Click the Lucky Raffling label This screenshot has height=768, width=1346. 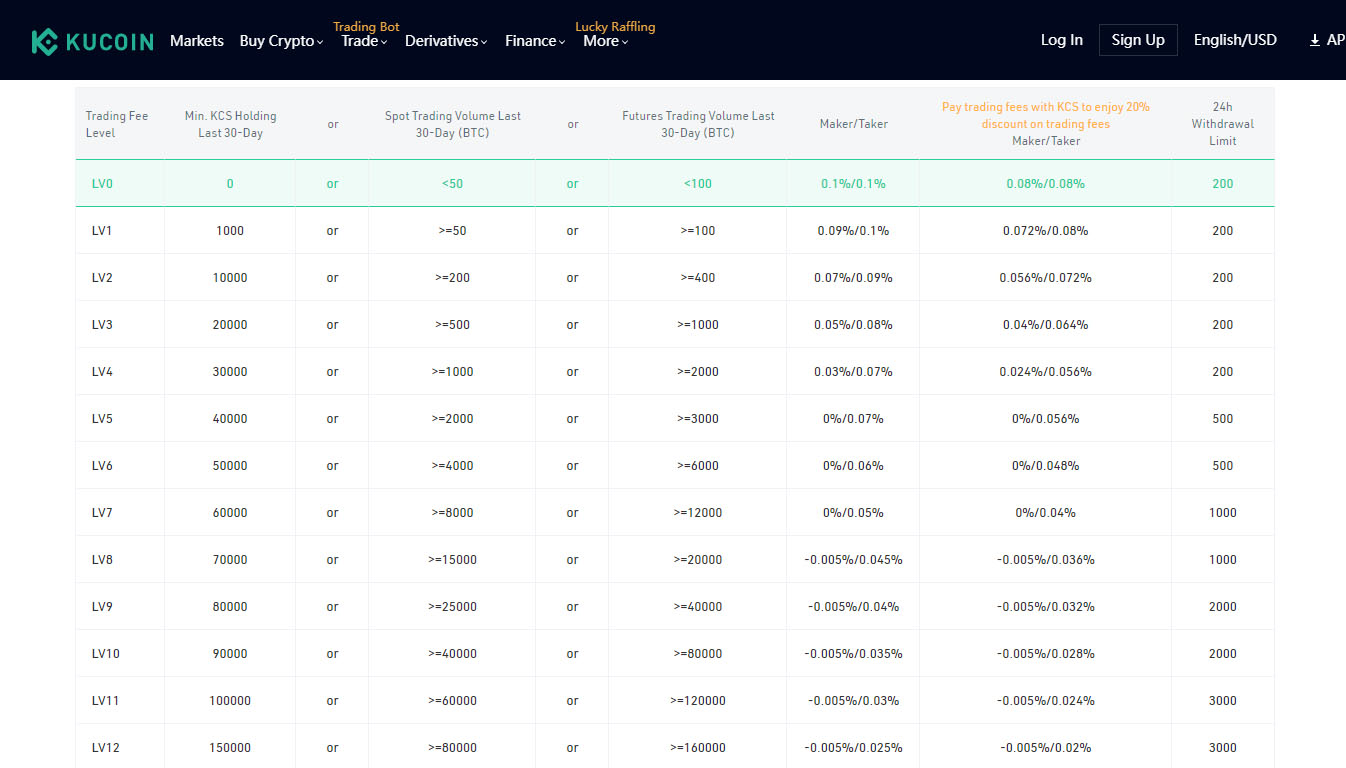tap(615, 26)
